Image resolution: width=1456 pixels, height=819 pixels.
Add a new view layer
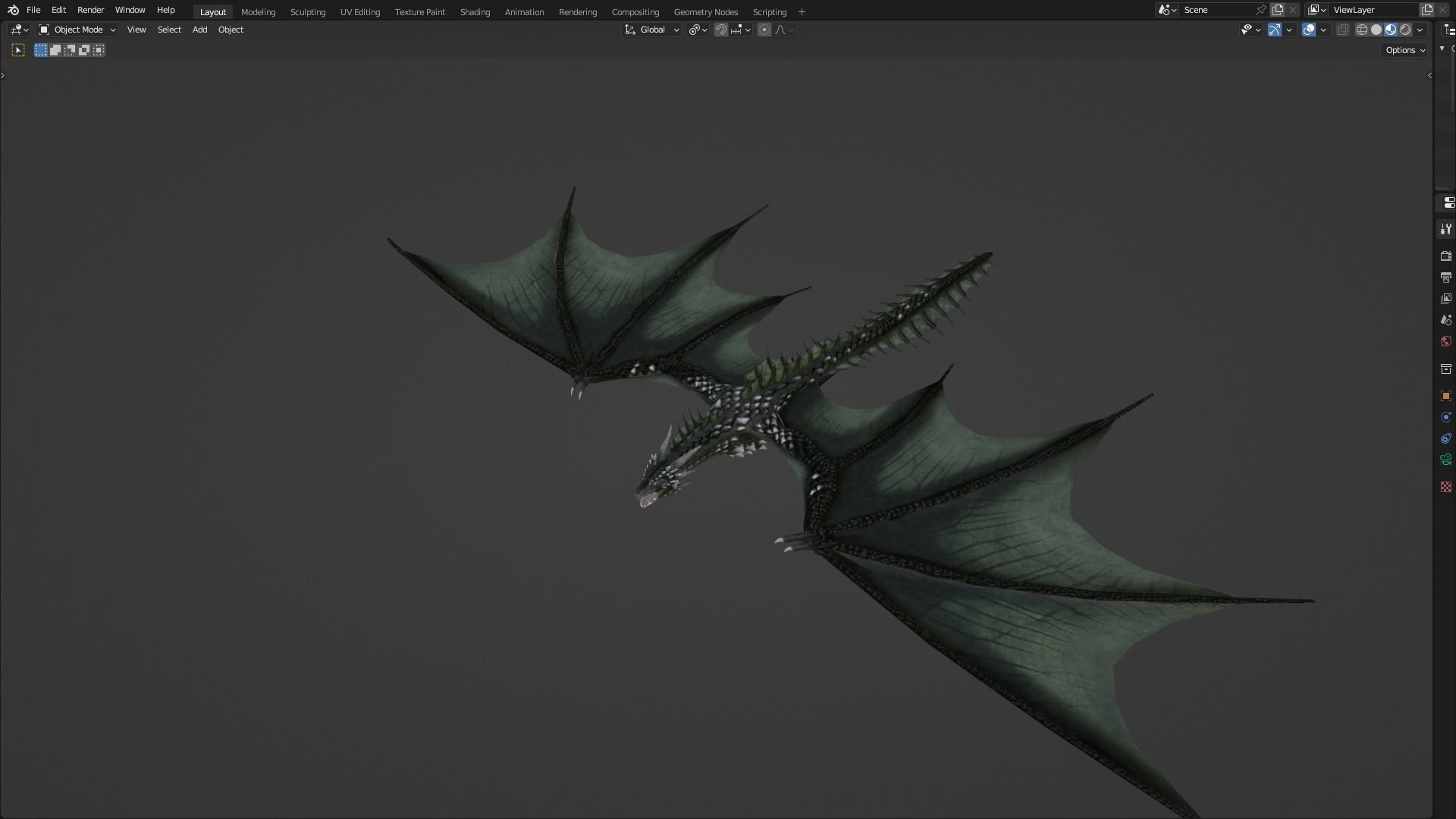pyautogui.click(x=1427, y=10)
